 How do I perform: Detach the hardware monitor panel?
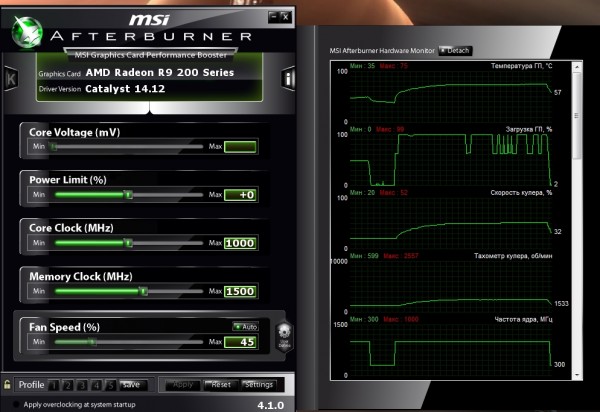[455, 50]
